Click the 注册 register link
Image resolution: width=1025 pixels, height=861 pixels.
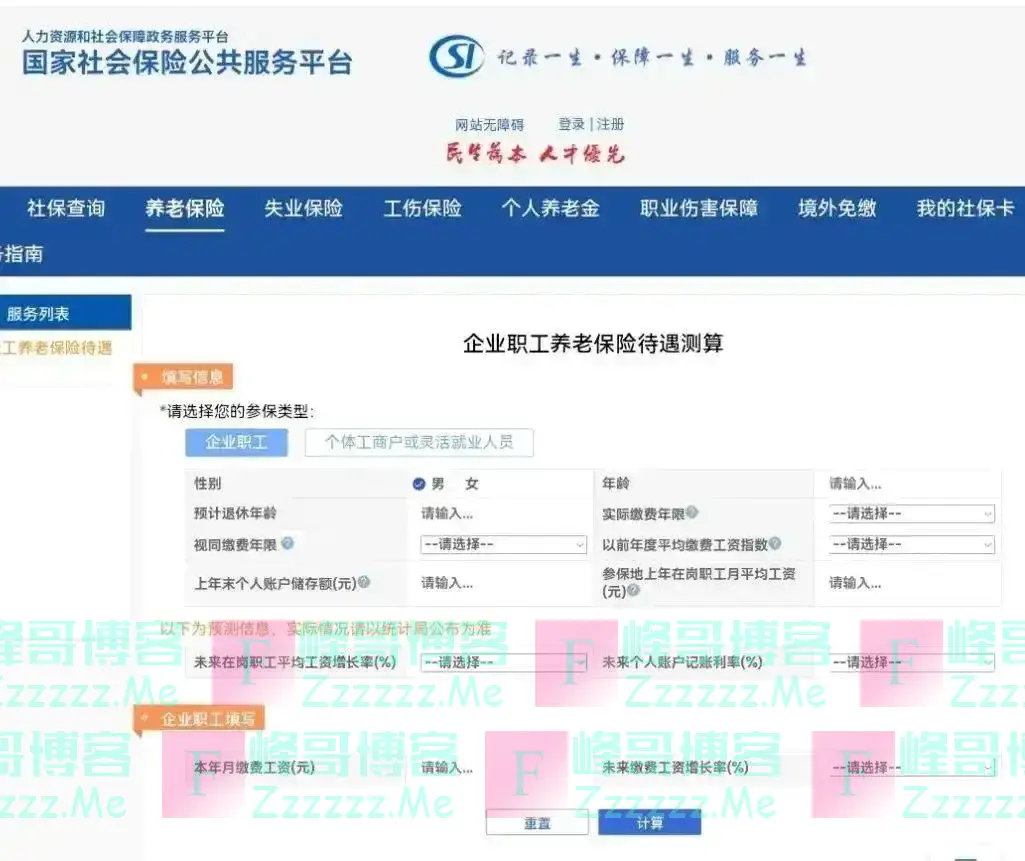click(610, 124)
